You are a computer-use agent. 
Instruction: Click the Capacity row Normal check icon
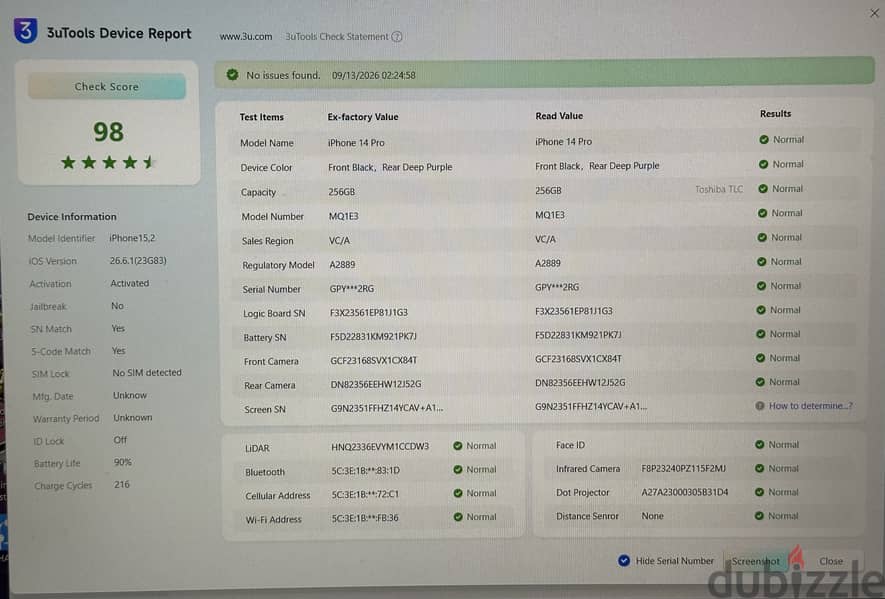[x=763, y=189]
